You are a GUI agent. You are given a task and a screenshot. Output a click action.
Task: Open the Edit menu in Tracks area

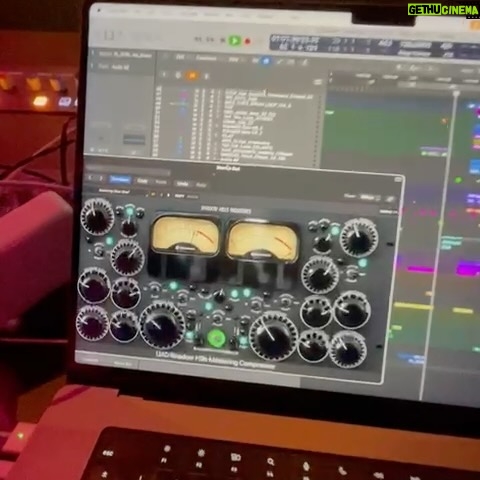pyautogui.click(x=180, y=57)
